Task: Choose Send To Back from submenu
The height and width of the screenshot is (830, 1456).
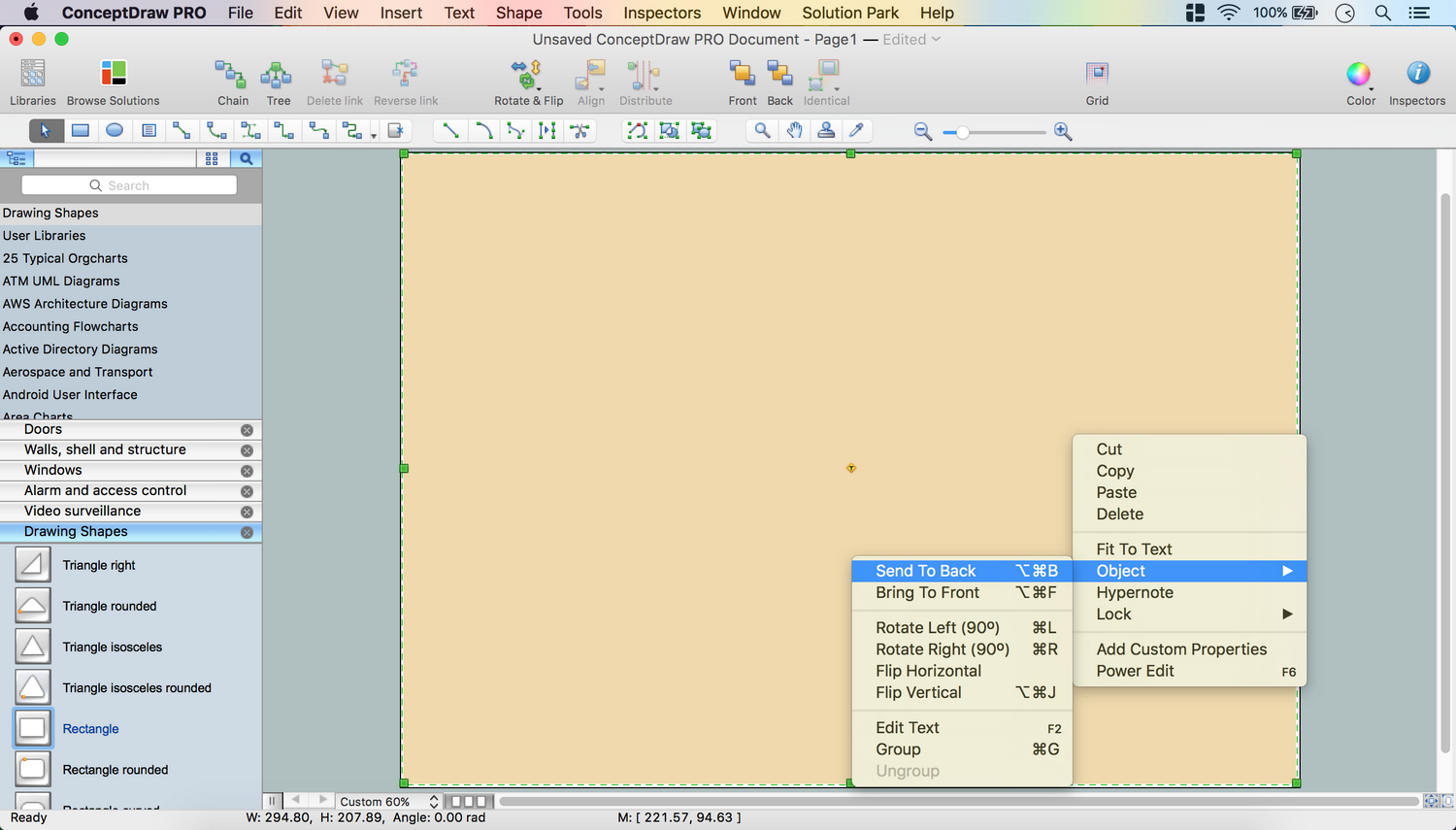Action: (x=925, y=571)
